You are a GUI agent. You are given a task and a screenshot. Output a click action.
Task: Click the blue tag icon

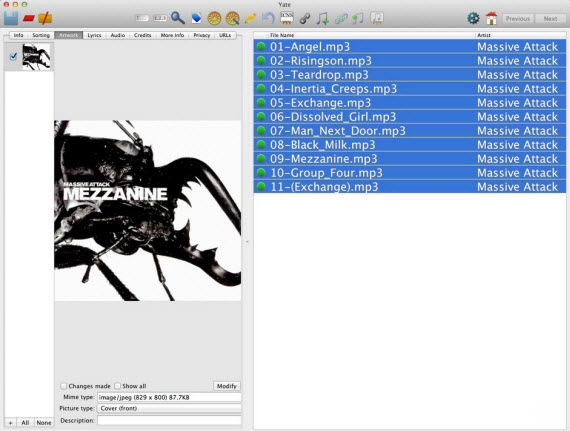point(196,18)
